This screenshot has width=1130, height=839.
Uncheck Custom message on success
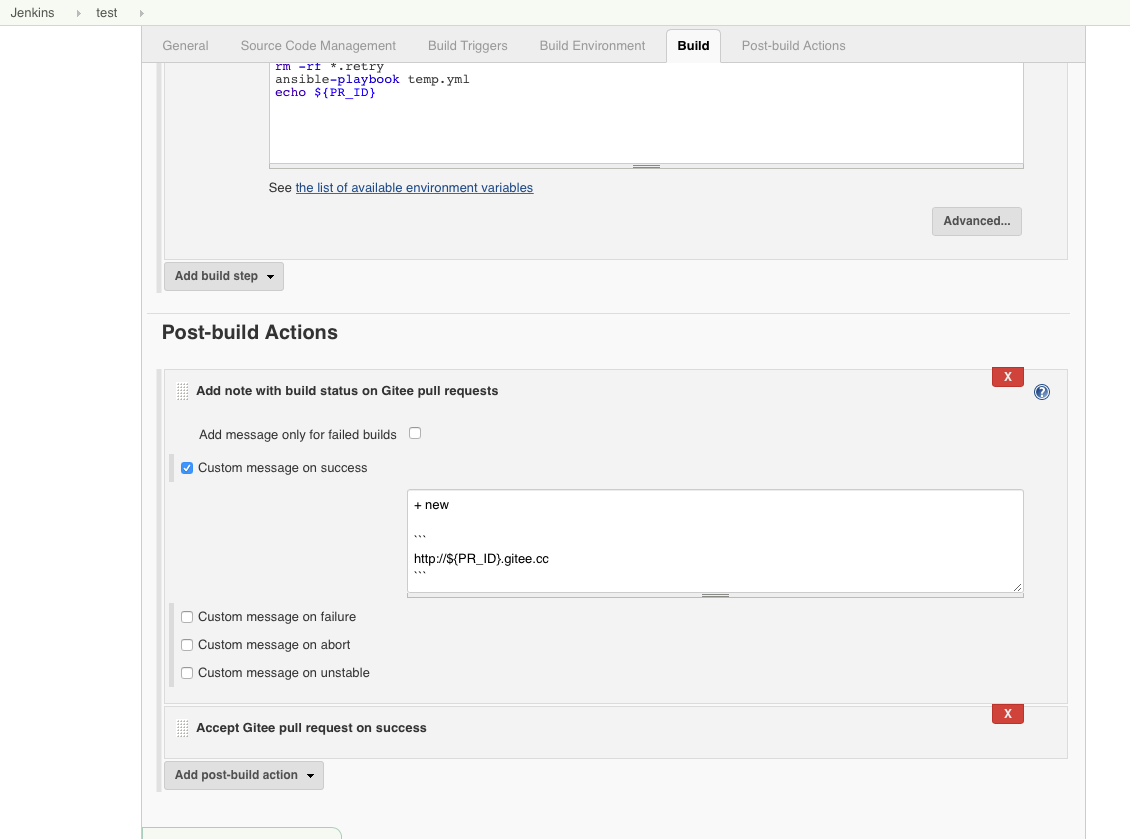(x=187, y=468)
